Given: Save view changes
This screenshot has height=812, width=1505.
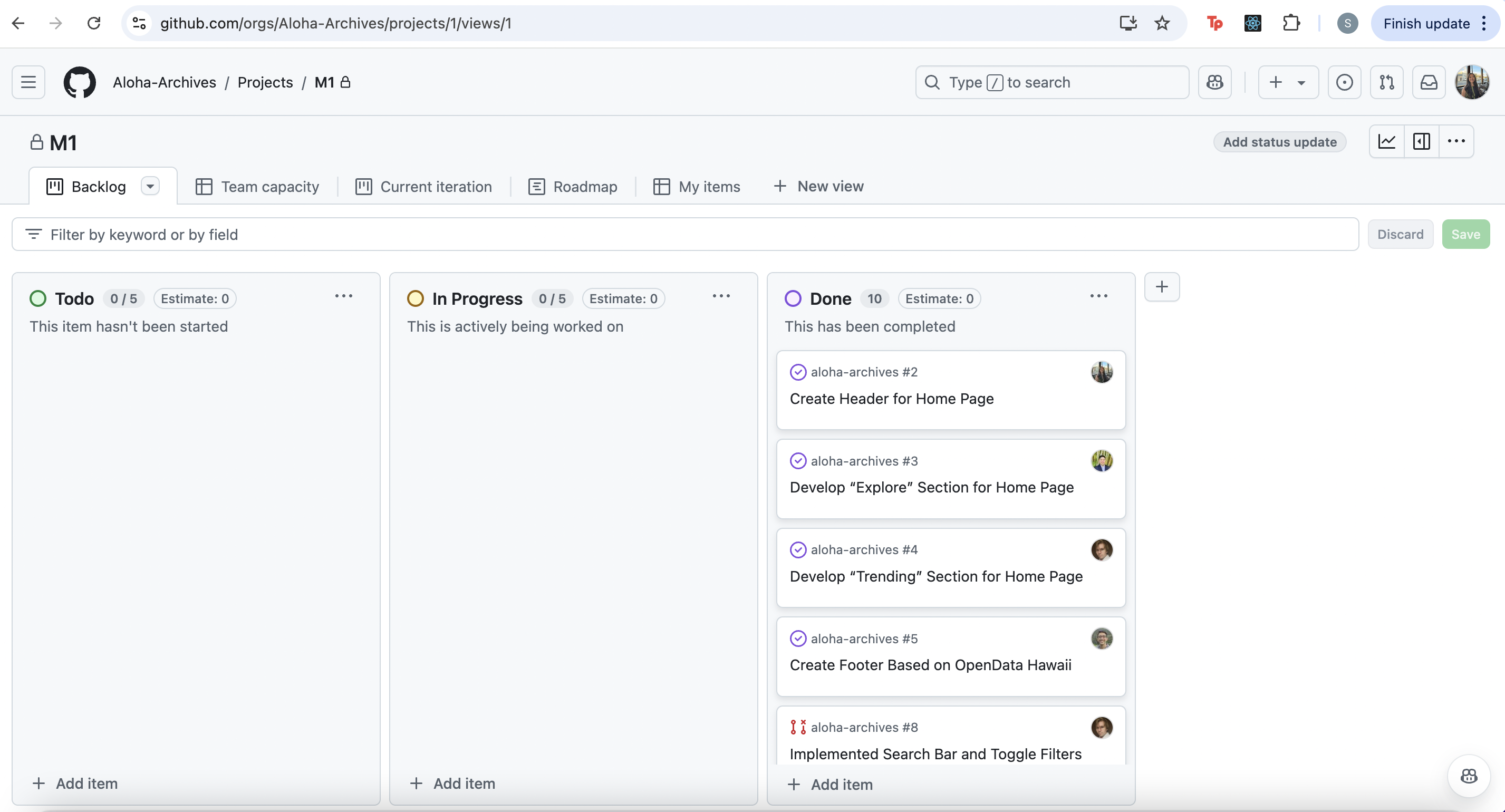Looking at the screenshot, I should tap(1465, 234).
